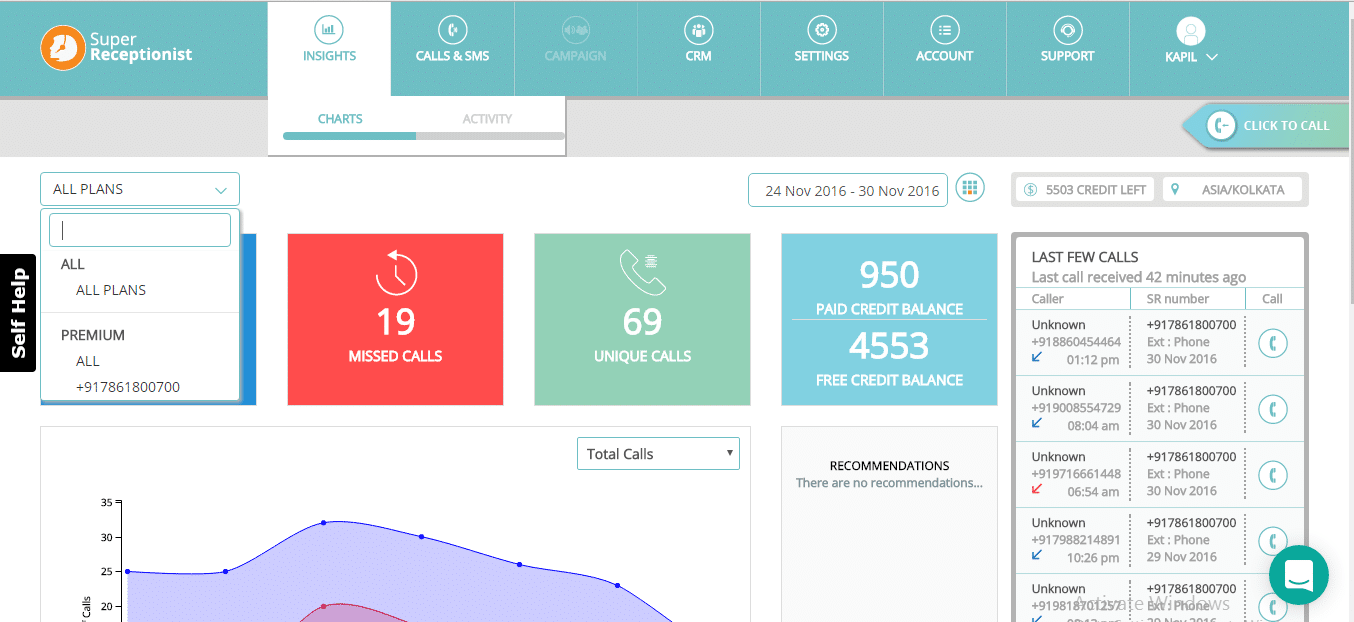Viewport: 1354px width, 622px height.
Task: Click the Missed Calls red card
Action: (395, 320)
